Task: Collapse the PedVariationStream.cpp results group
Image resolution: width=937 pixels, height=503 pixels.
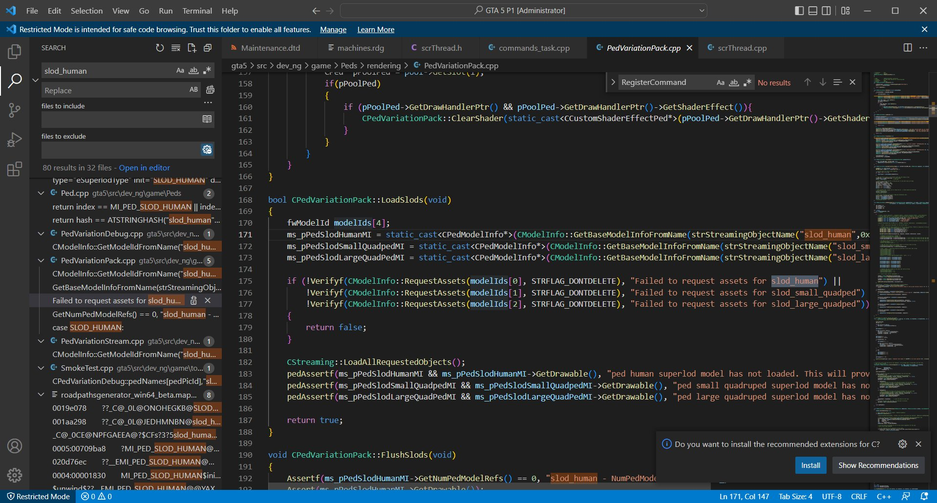Action: point(41,341)
